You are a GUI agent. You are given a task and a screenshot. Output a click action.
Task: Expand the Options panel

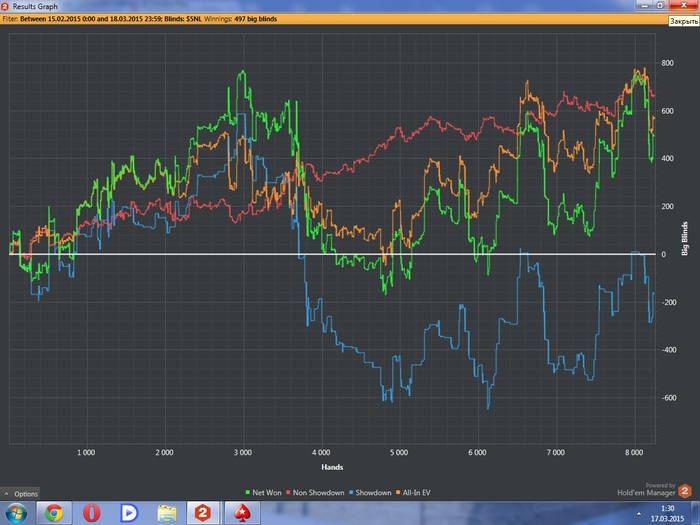click(21, 494)
